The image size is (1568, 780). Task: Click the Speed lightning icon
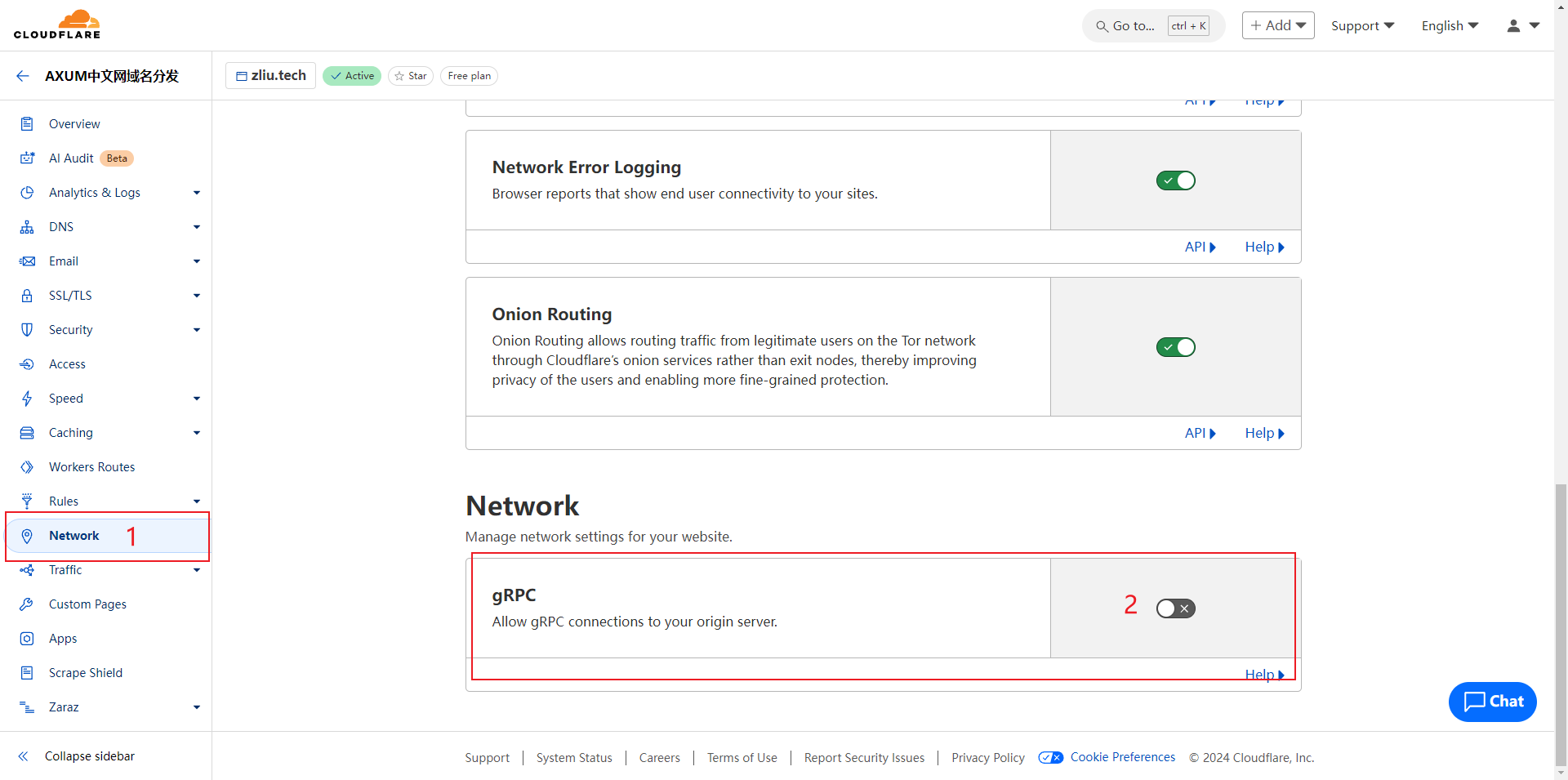(x=27, y=399)
